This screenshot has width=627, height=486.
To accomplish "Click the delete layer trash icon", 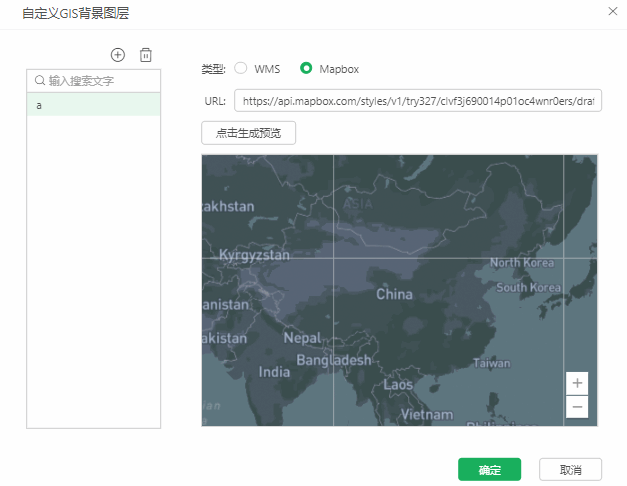I will pyautogui.click(x=146, y=55).
